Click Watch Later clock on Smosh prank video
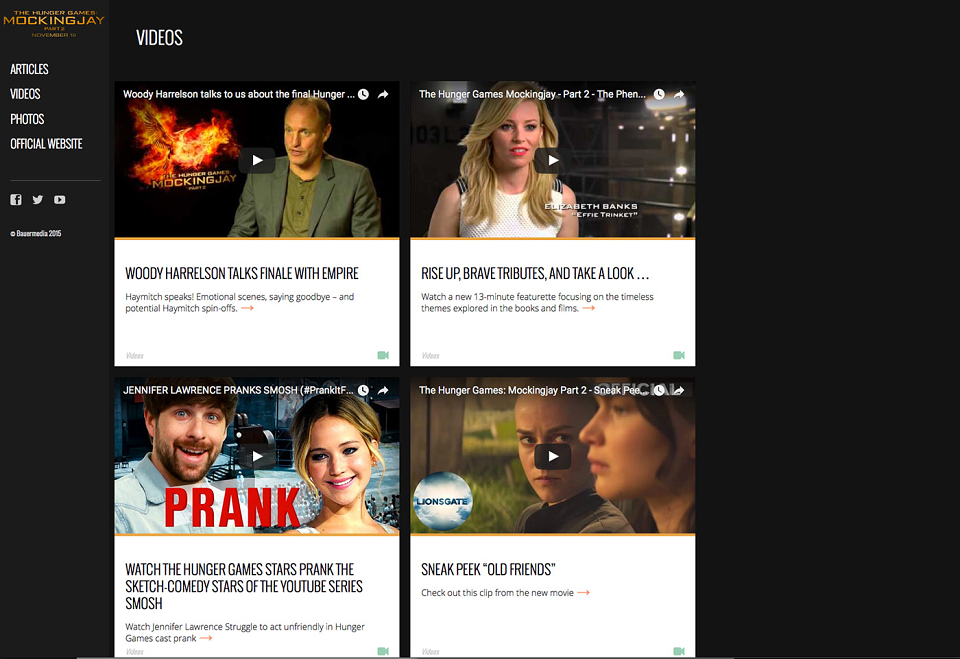This screenshot has height=659, width=960. tap(364, 390)
